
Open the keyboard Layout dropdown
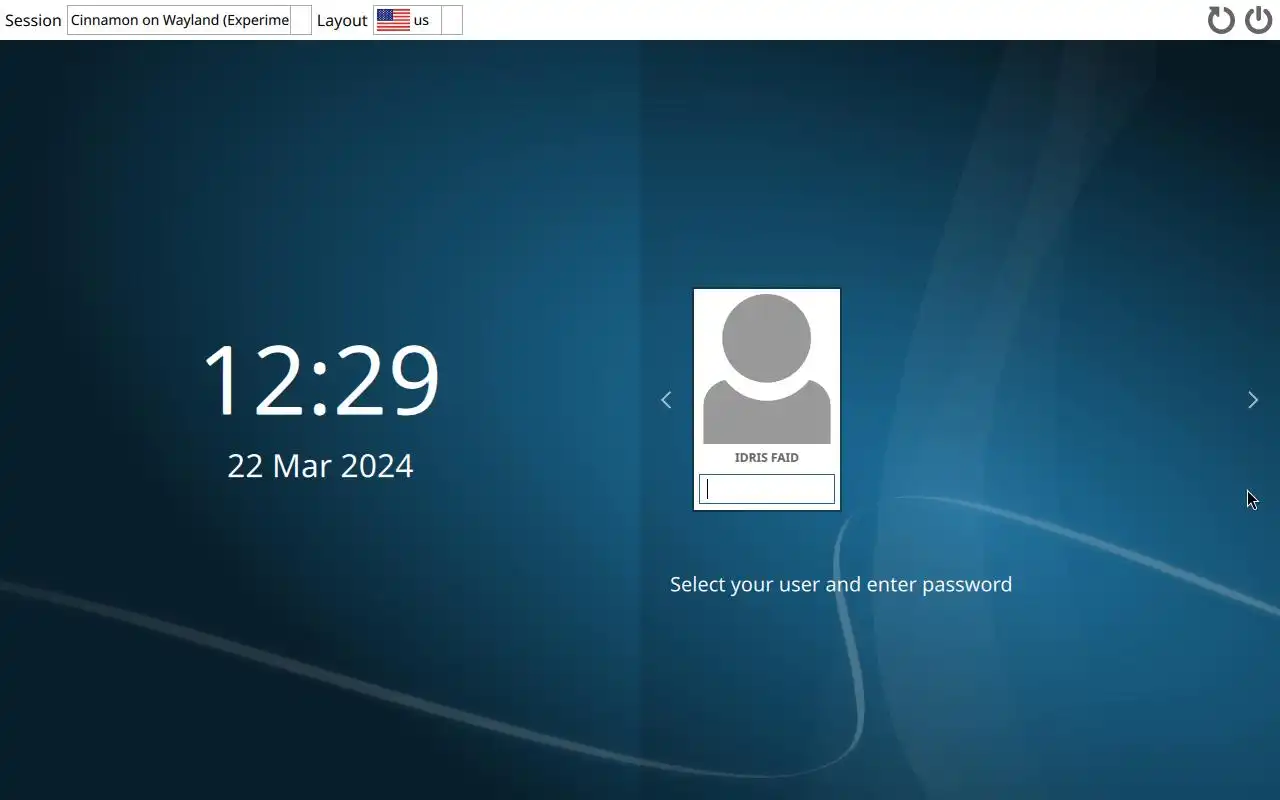pyautogui.click(x=418, y=20)
